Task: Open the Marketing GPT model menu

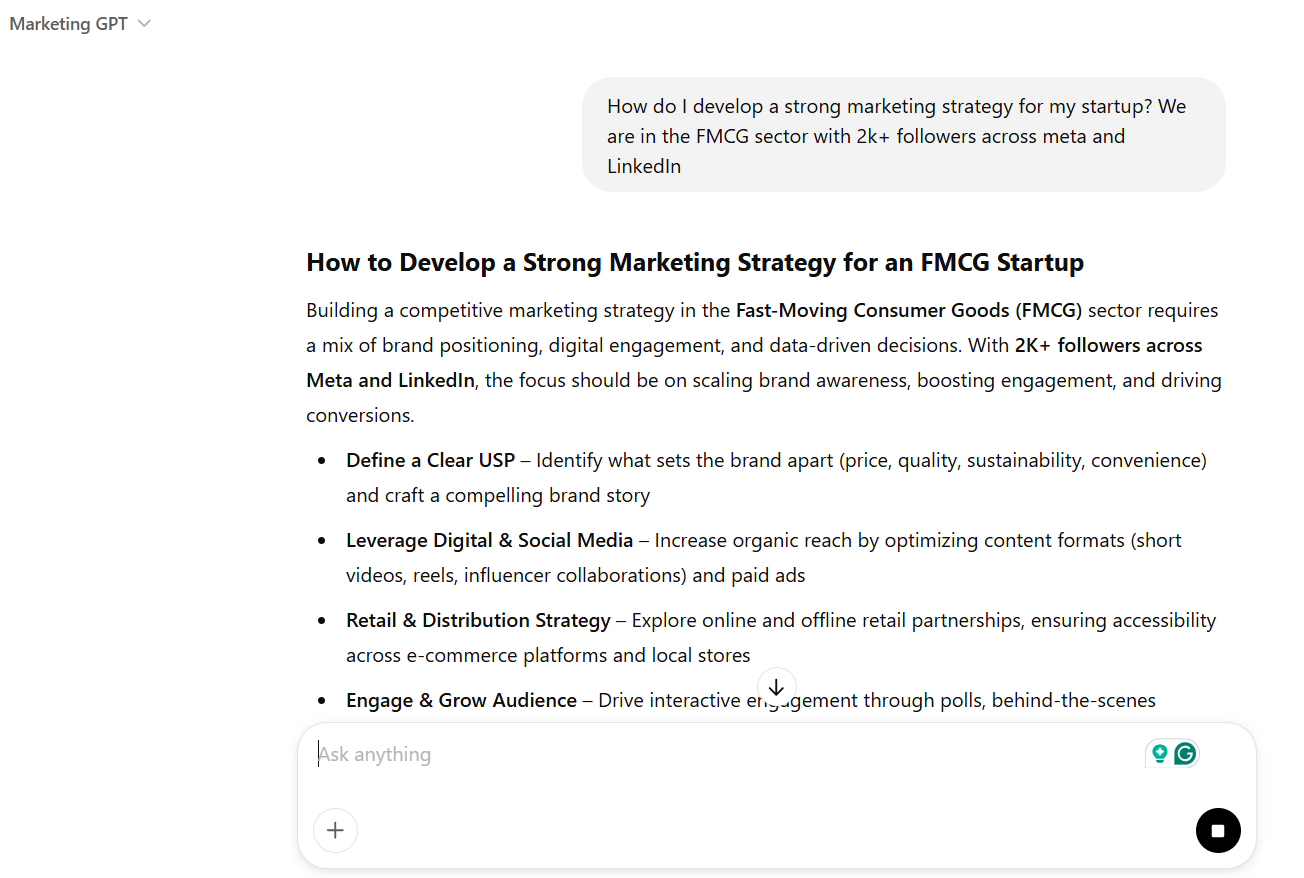Action: tap(69, 24)
